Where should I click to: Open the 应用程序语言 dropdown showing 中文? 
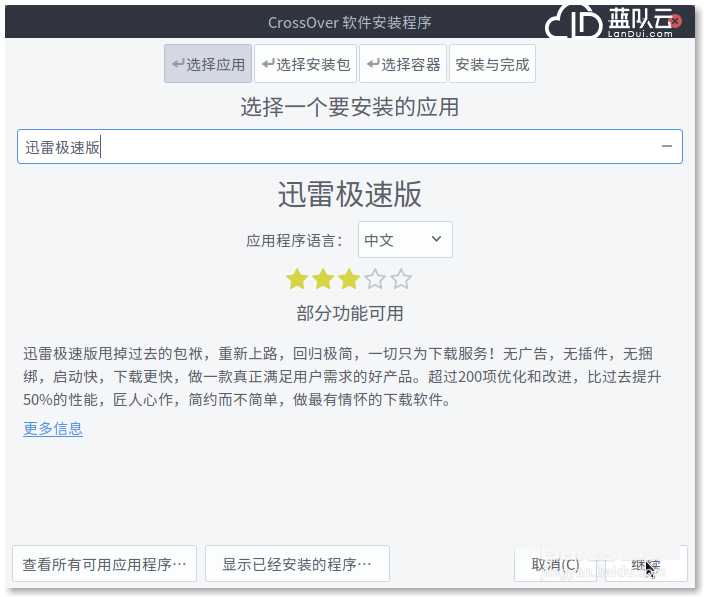(x=405, y=240)
